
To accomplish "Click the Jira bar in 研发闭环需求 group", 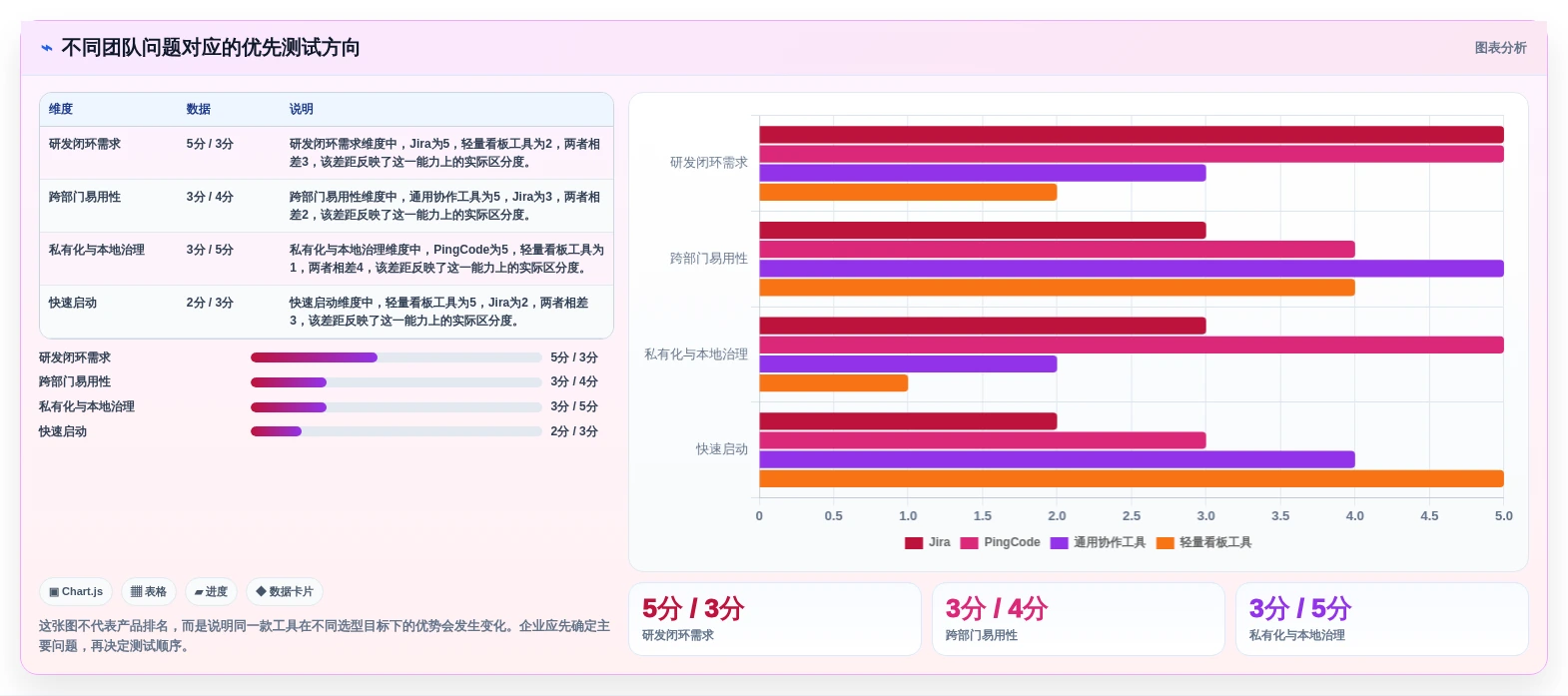I will [1132, 135].
